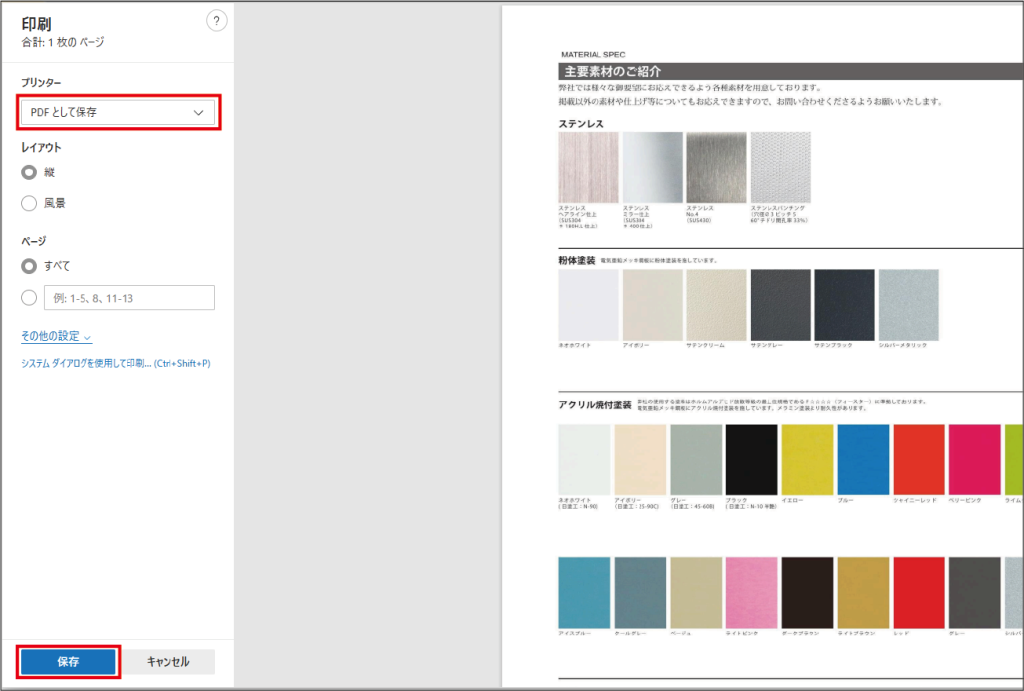The width and height of the screenshot is (1024, 691).
Task: Click the サテンブラック powder coating sample
Action: 844,304
